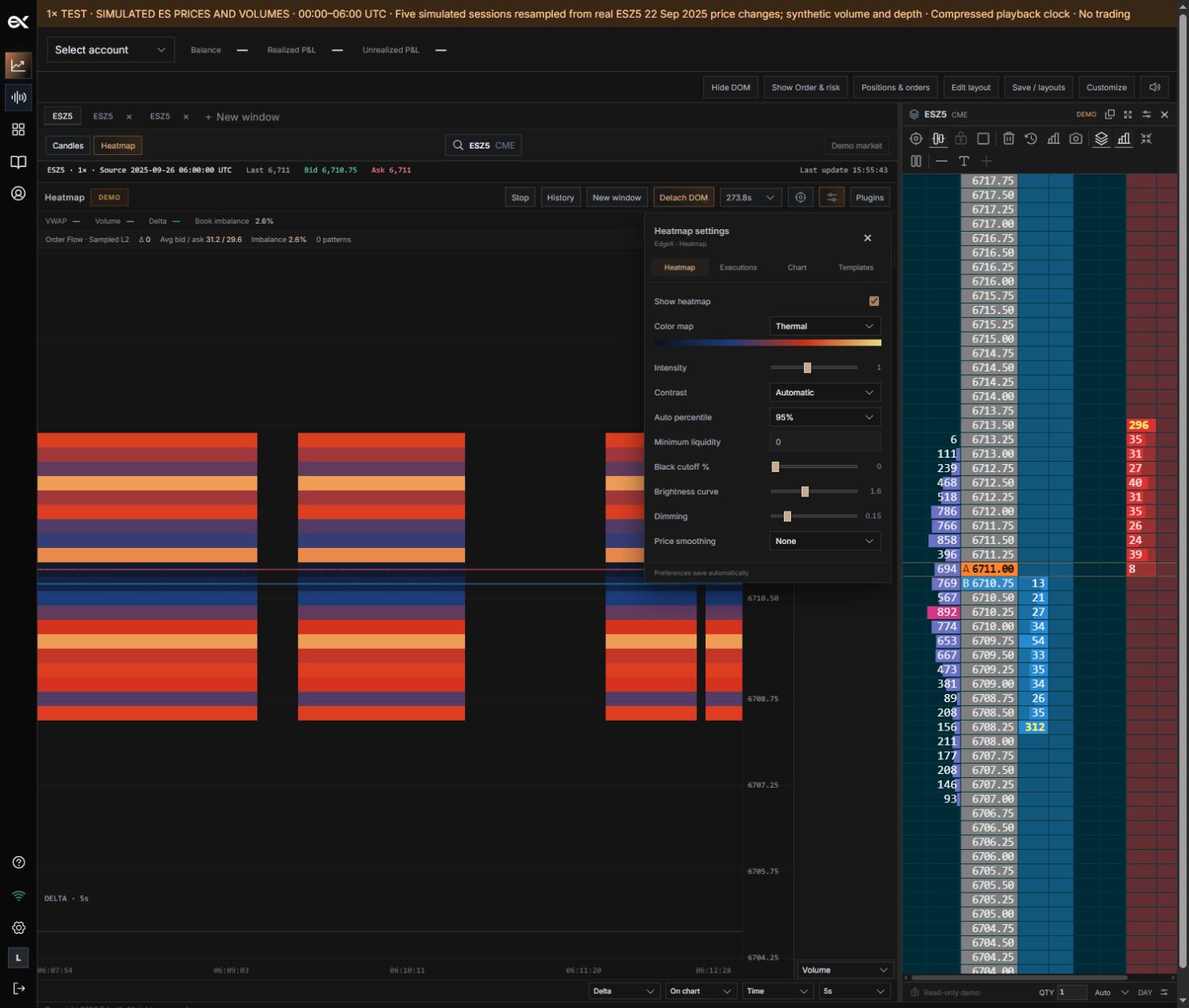Click the Stop button in Heatmap toolbar

tap(520, 198)
